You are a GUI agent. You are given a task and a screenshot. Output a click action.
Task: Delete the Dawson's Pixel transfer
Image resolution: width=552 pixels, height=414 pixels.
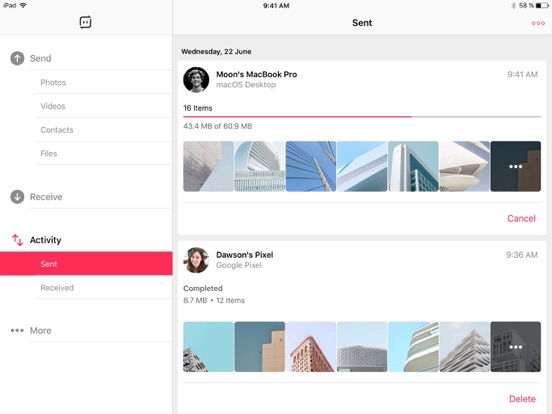[522, 399]
